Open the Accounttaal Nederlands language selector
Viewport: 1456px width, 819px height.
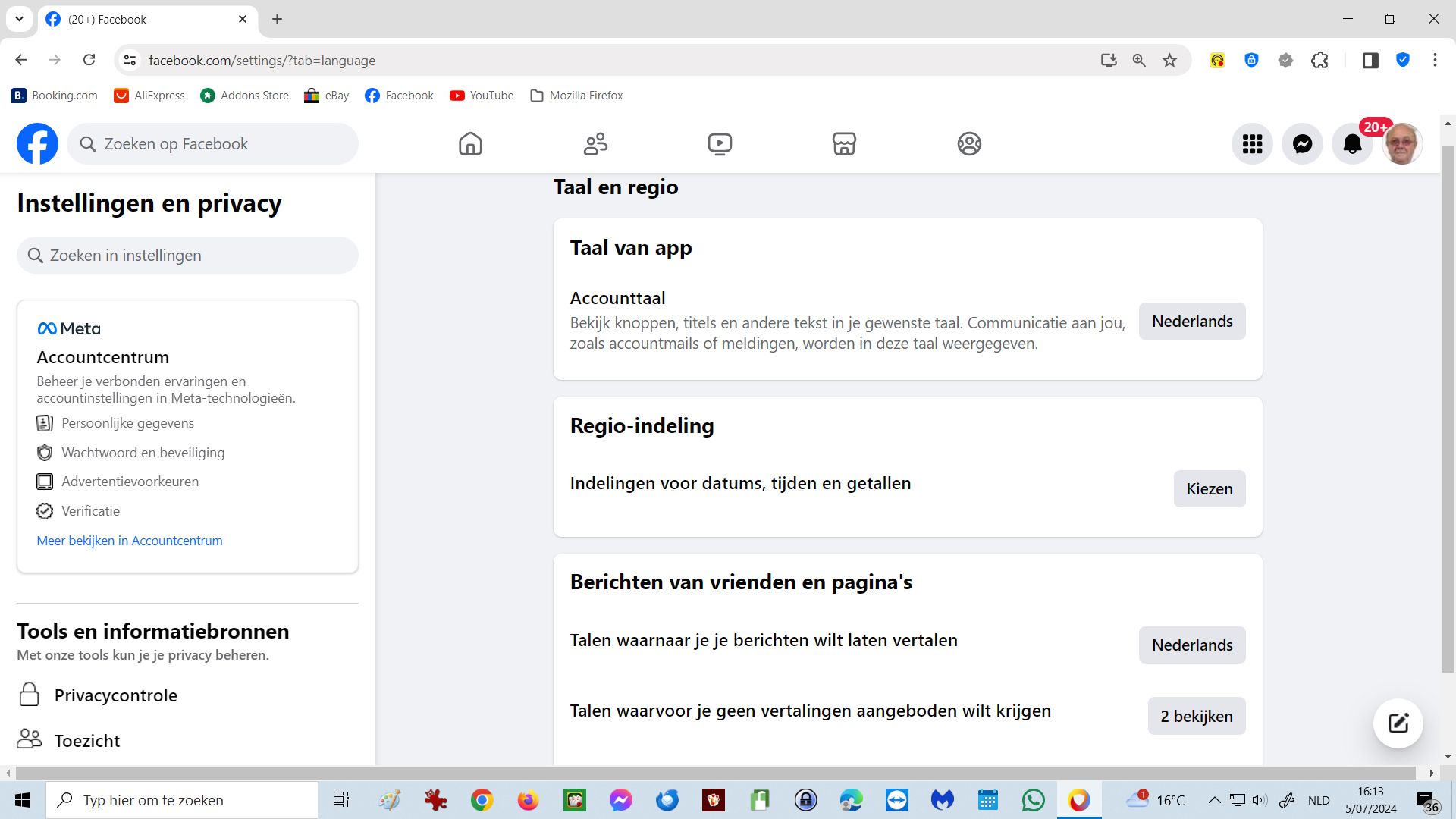[1191, 322]
